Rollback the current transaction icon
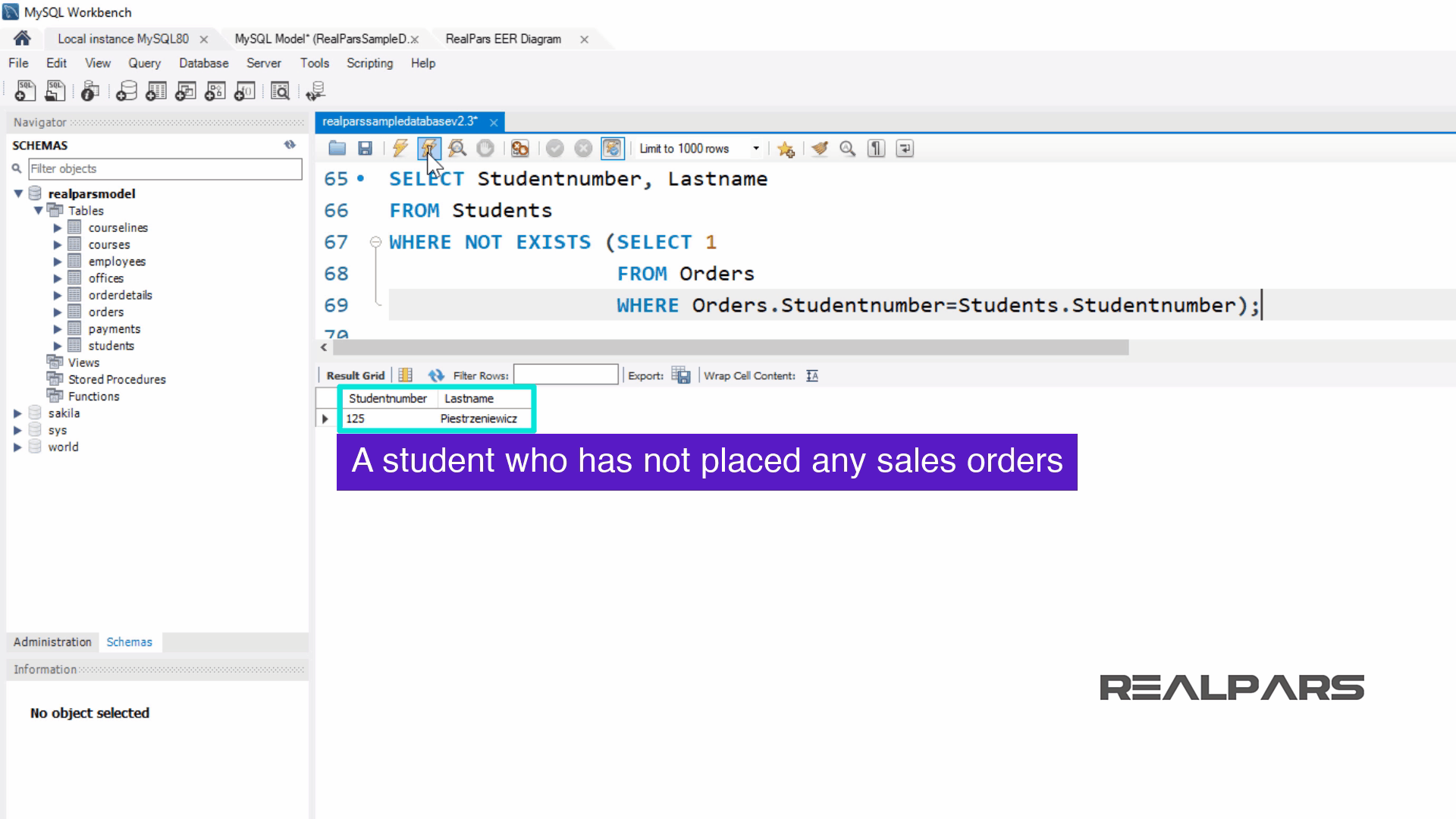 point(583,149)
